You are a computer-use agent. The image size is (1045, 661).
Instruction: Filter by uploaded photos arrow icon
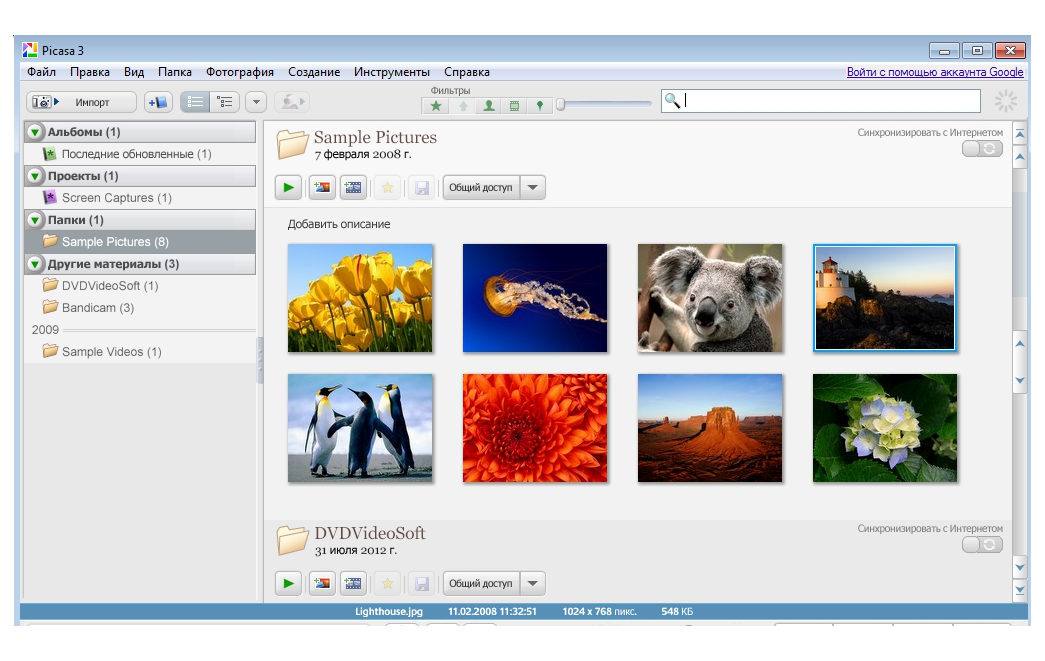point(463,105)
